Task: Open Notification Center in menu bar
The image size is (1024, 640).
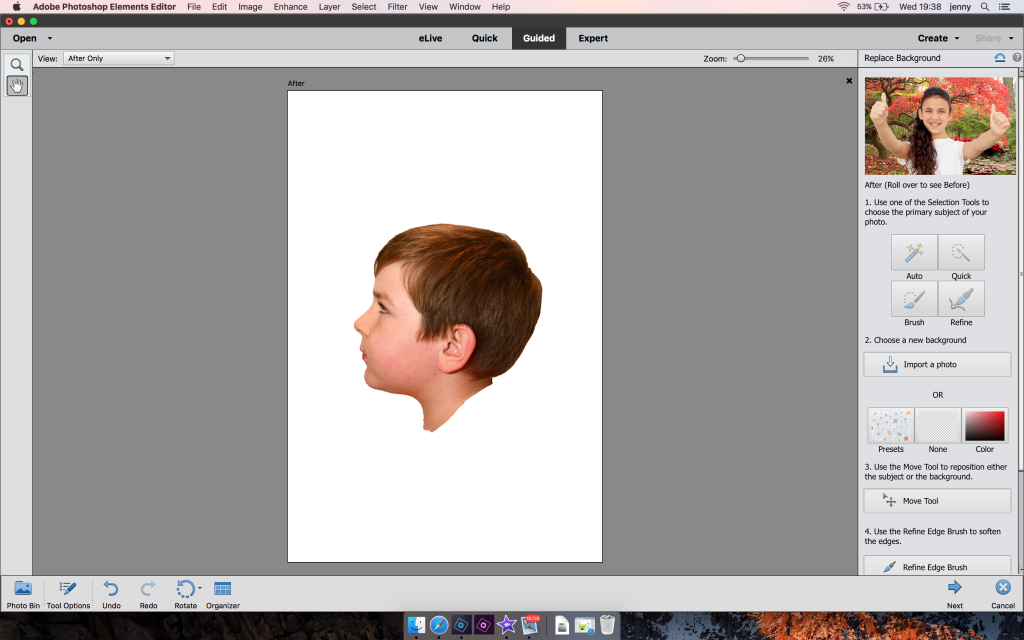Action: (1004, 7)
